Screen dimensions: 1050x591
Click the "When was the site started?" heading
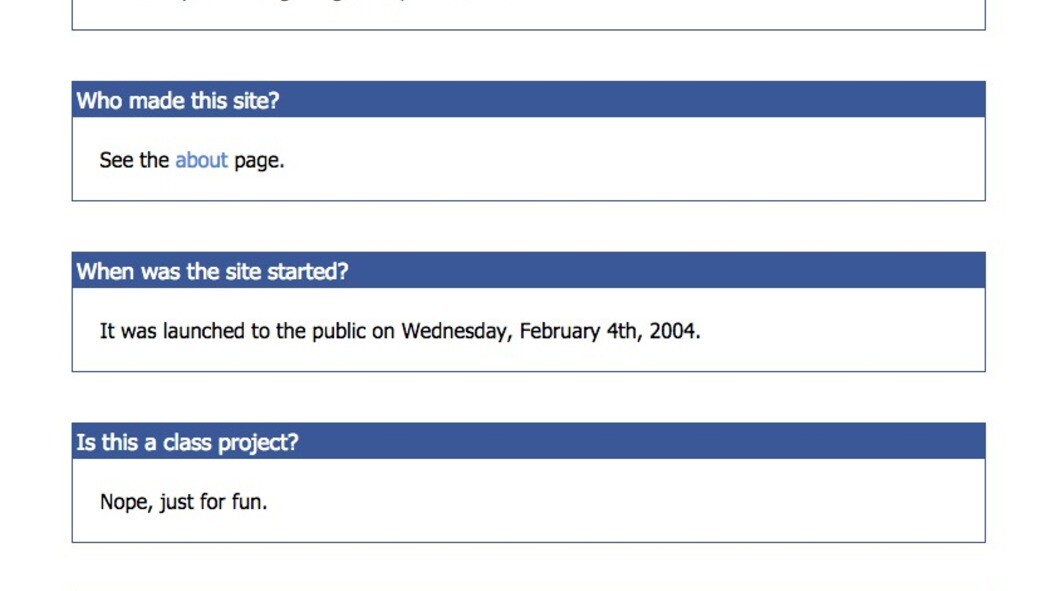pos(212,271)
